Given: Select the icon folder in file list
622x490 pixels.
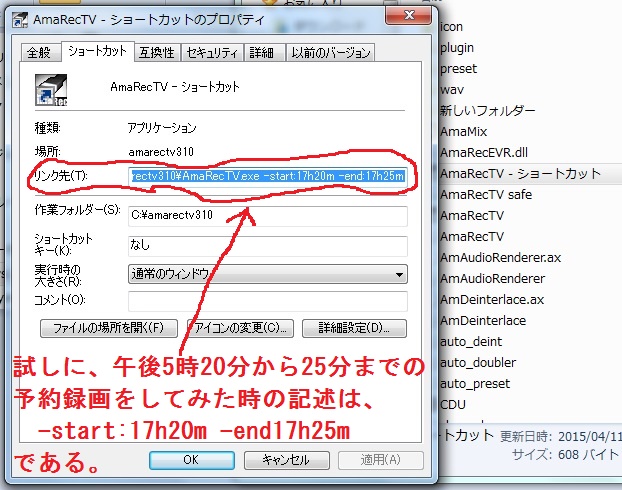Looking at the screenshot, I should point(451,27).
